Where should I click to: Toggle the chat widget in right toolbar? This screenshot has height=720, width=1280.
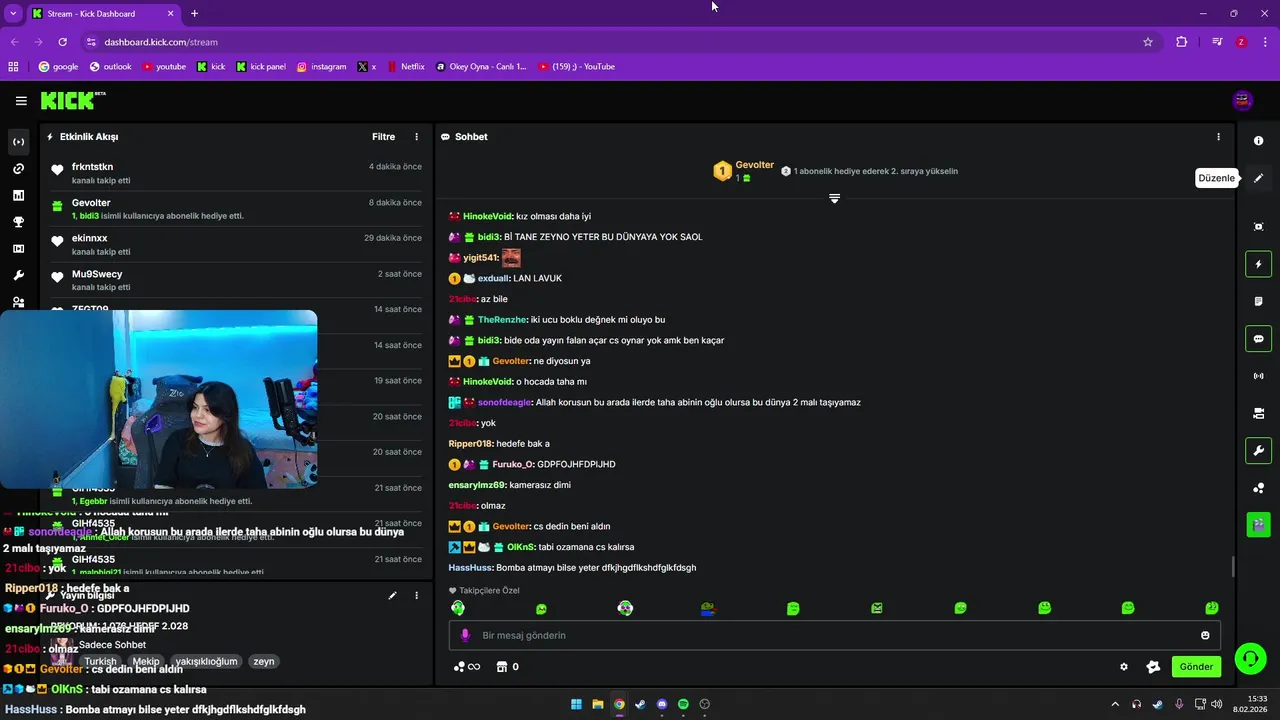pyautogui.click(x=1259, y=339)
